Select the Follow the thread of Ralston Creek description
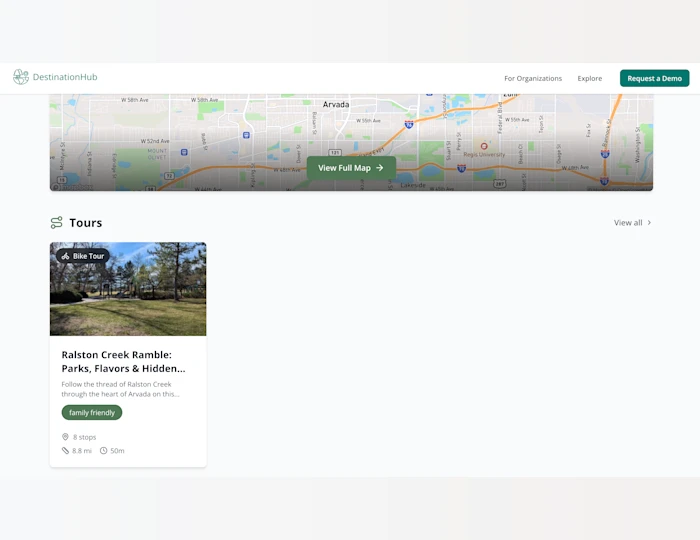The image size is (700, 540). tap(121, 389)
